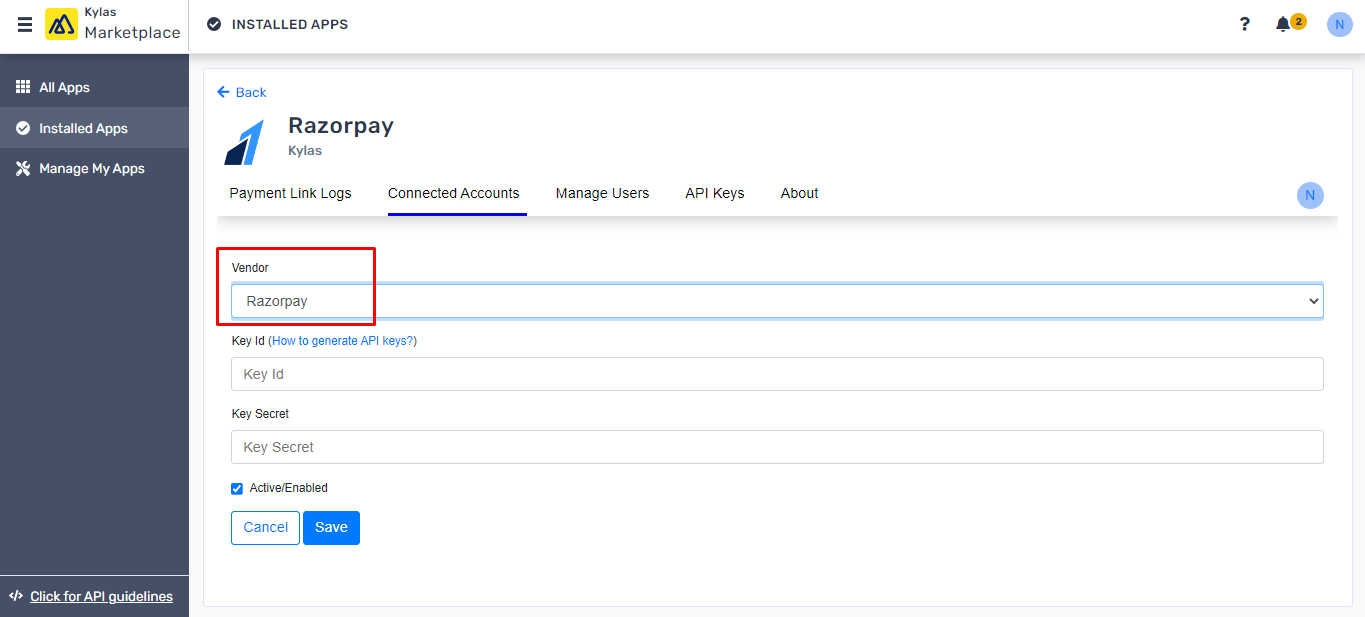Click the INSTALLED APPS page heading
The image size is (1365, 617).
pyautogui.click(x=290, y=24)
